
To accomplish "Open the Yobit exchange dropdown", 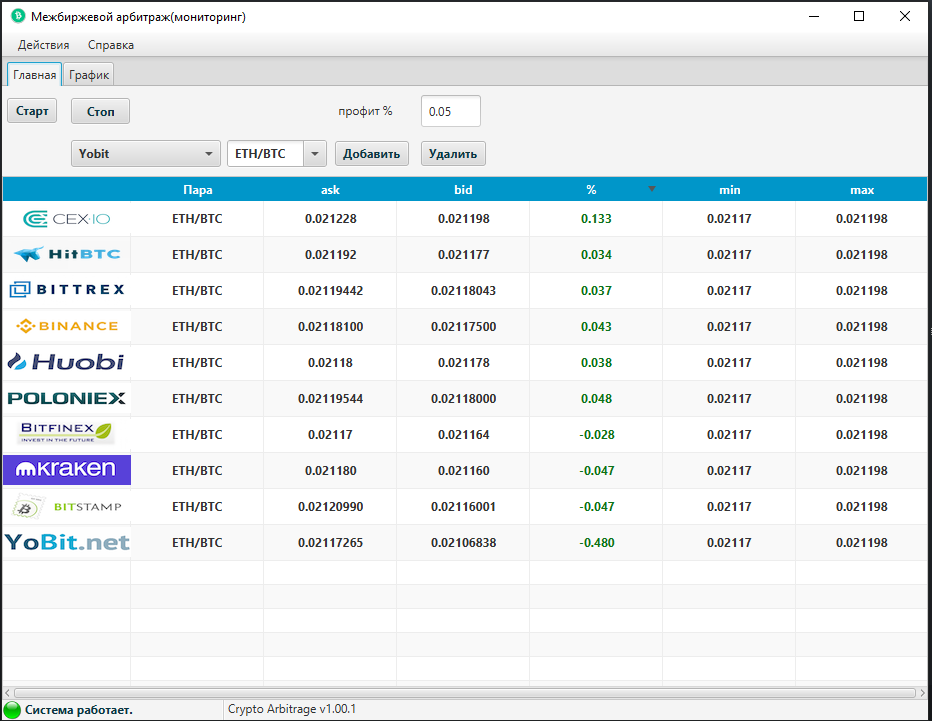I will [x=146, y=153].
